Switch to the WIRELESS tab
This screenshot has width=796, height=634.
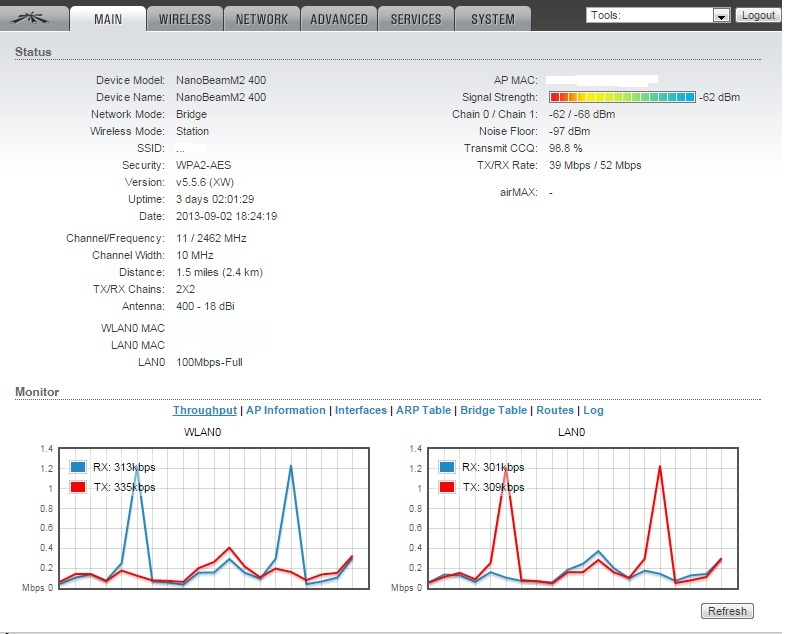(185, 19)
